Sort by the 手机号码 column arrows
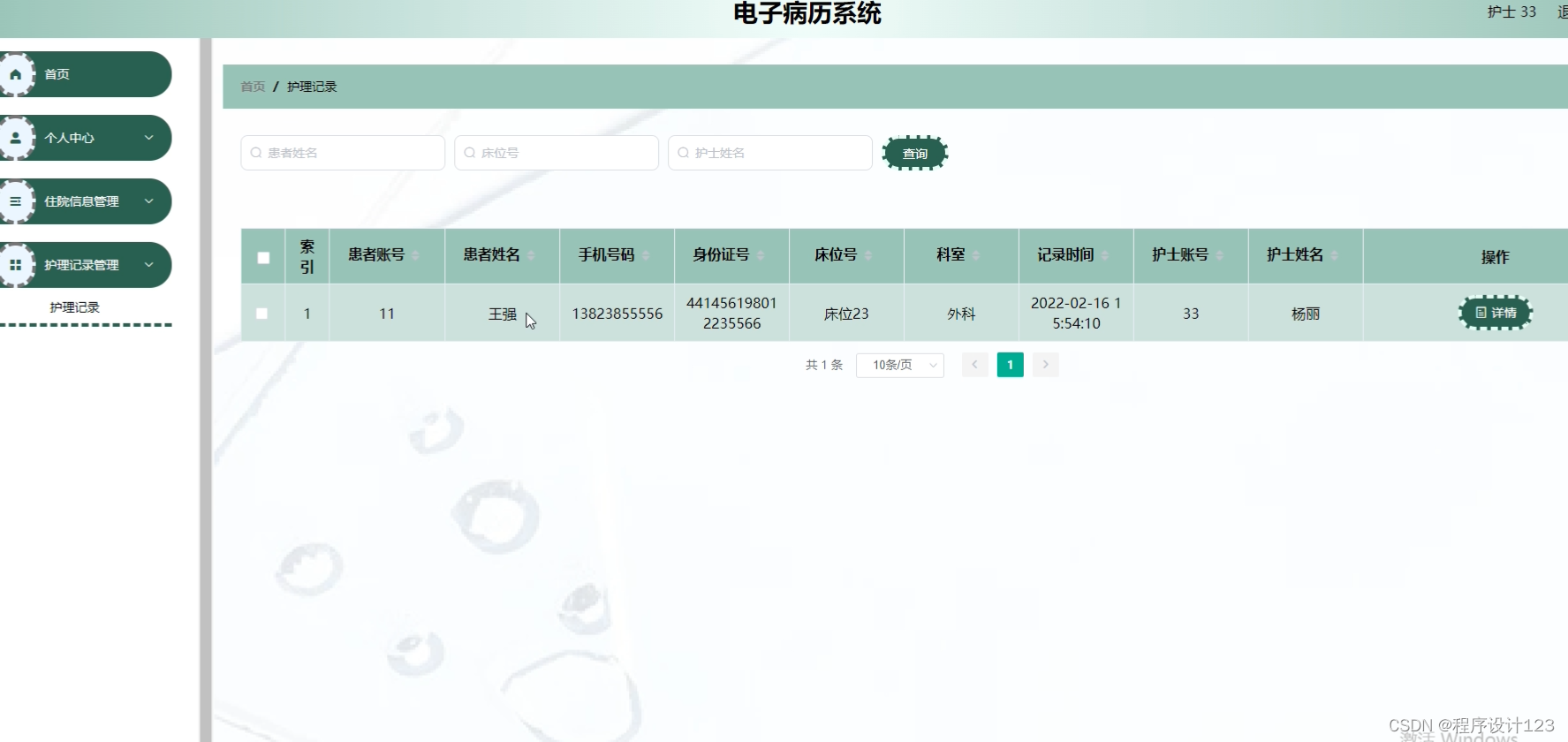Image resolution: width=1568 pixels, height=742 pixels. click(646, 255)
